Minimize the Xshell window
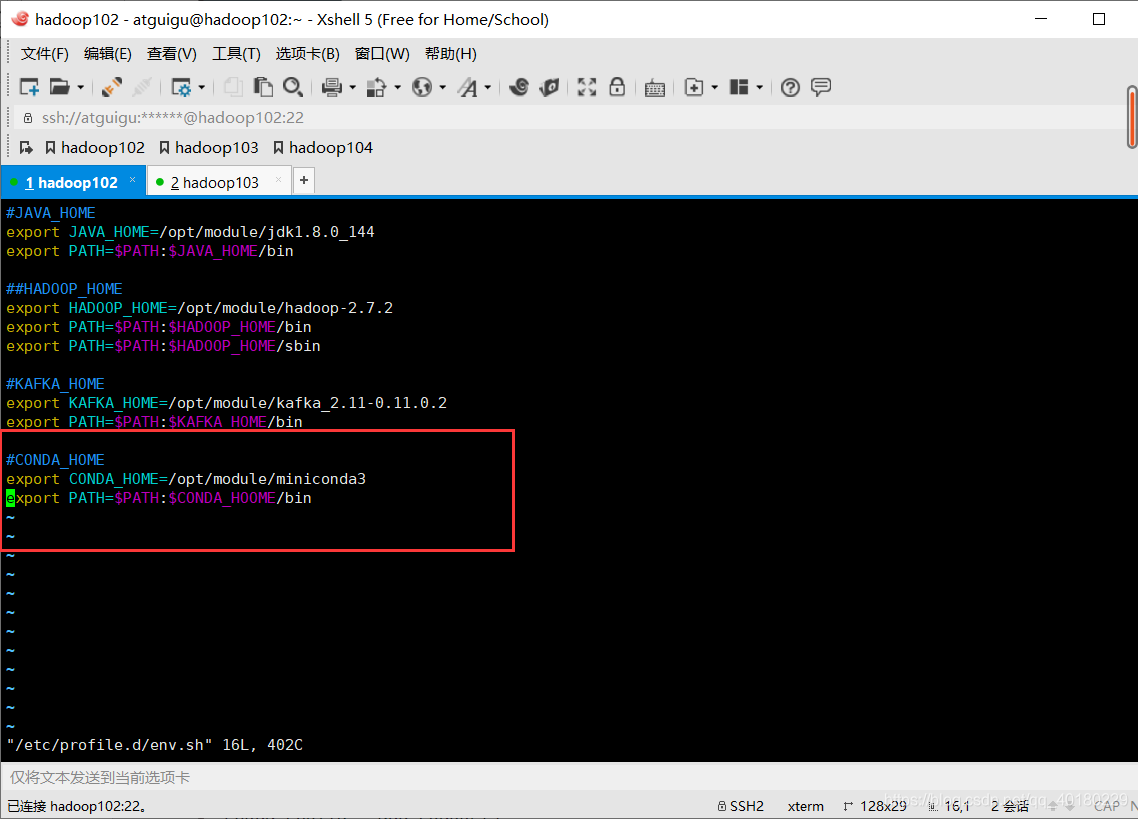1138x819 pixels. point(1041,19)
